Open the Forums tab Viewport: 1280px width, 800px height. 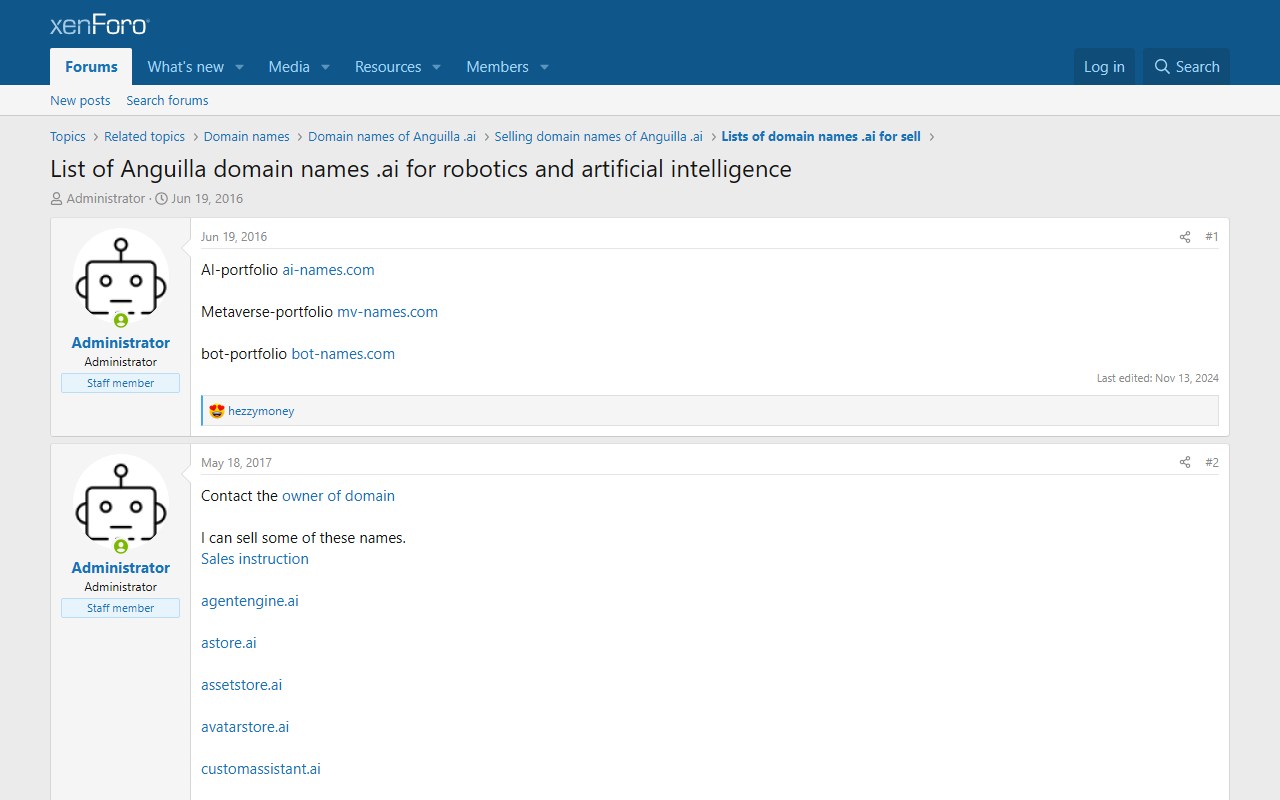click(x=91, y=67)
